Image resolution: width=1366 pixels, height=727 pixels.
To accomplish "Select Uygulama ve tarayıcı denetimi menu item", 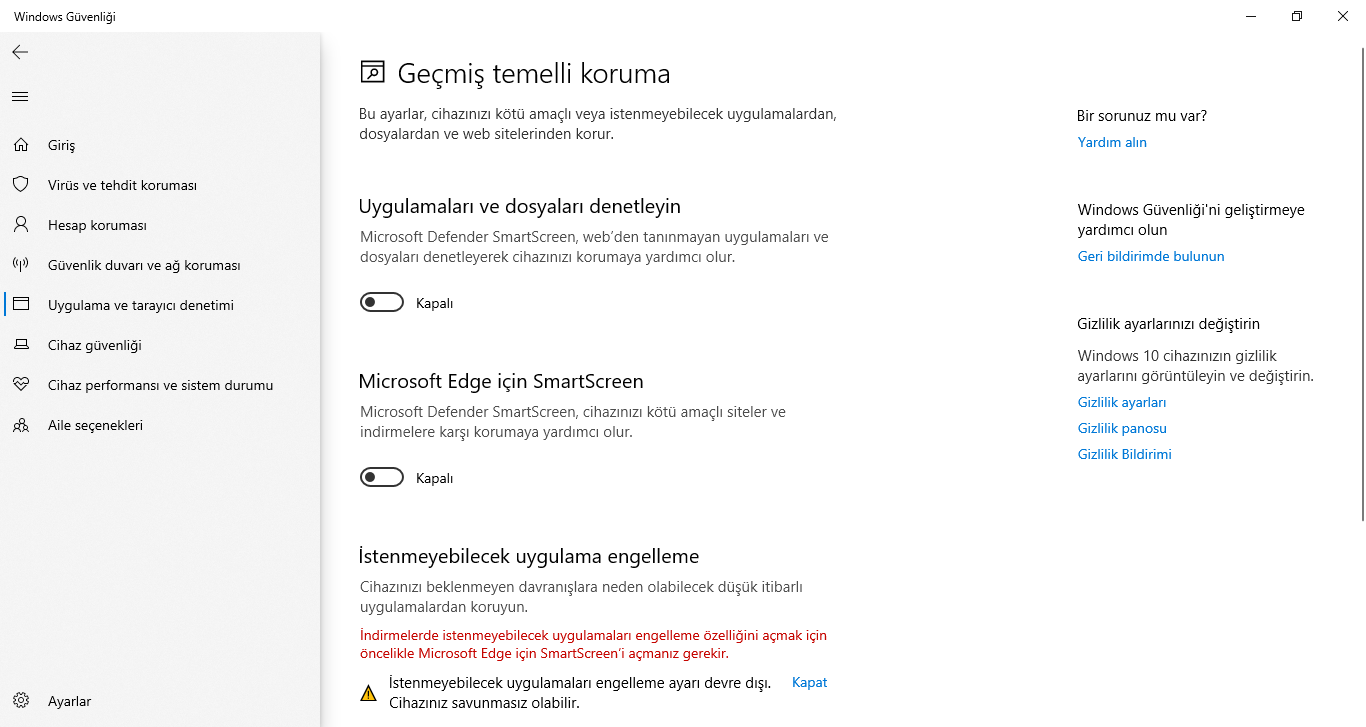I will click(x=140, y=305).
